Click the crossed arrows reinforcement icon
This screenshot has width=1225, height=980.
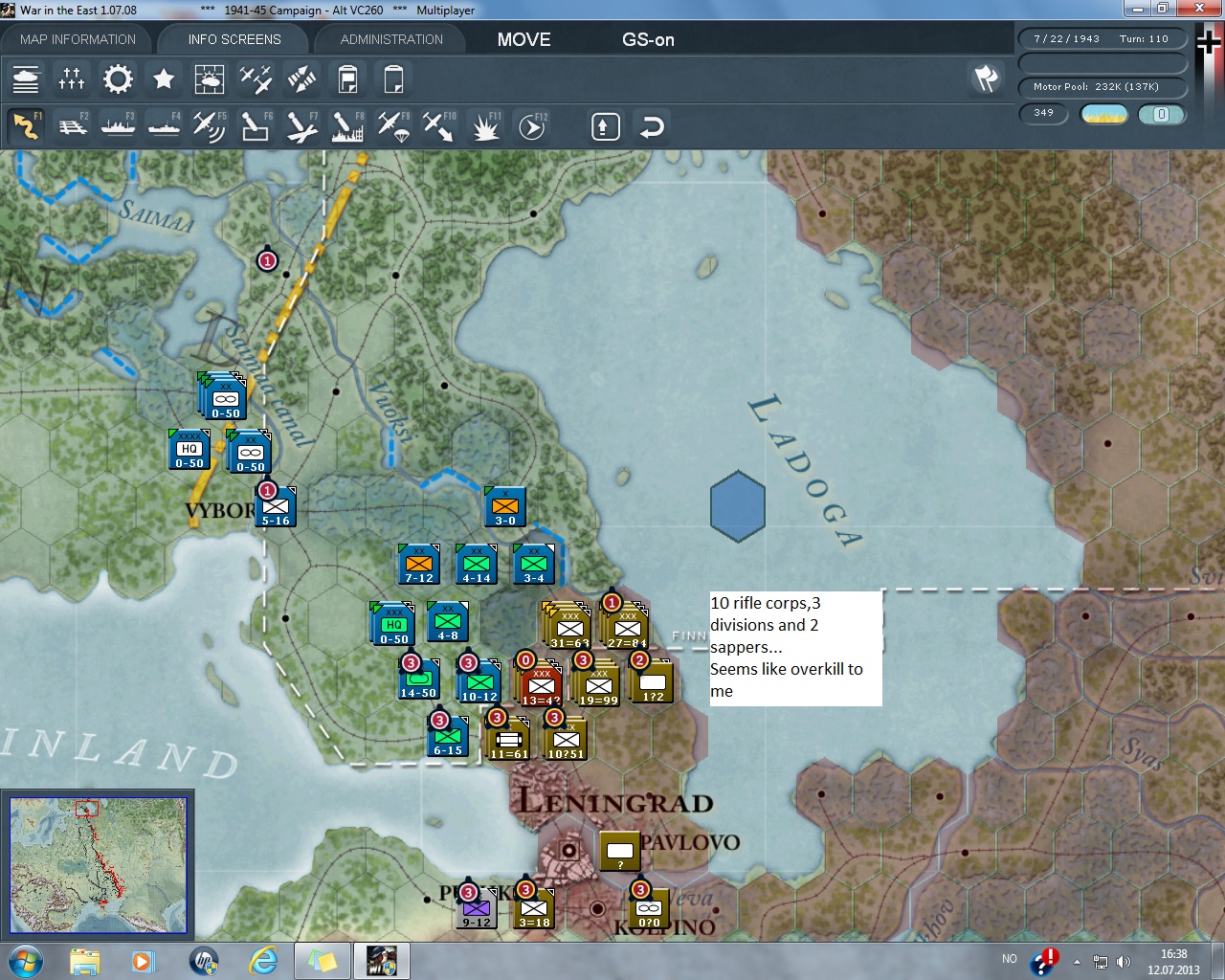[301, 78]
